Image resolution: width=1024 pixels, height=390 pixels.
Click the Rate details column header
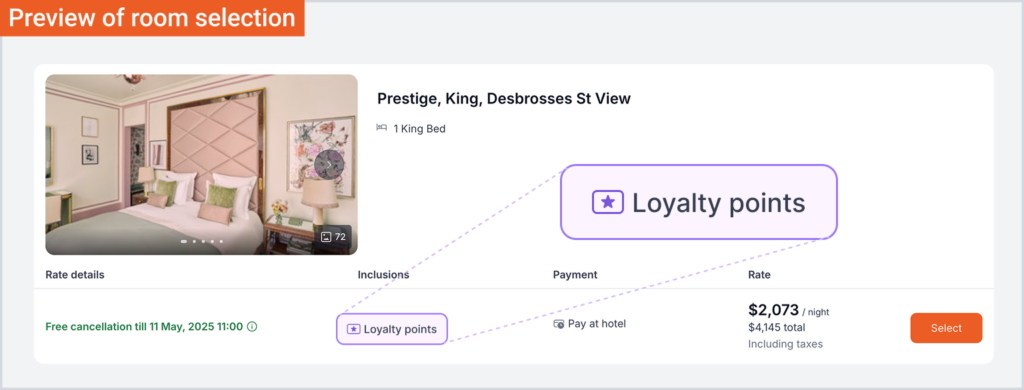[x=74, y=275]
